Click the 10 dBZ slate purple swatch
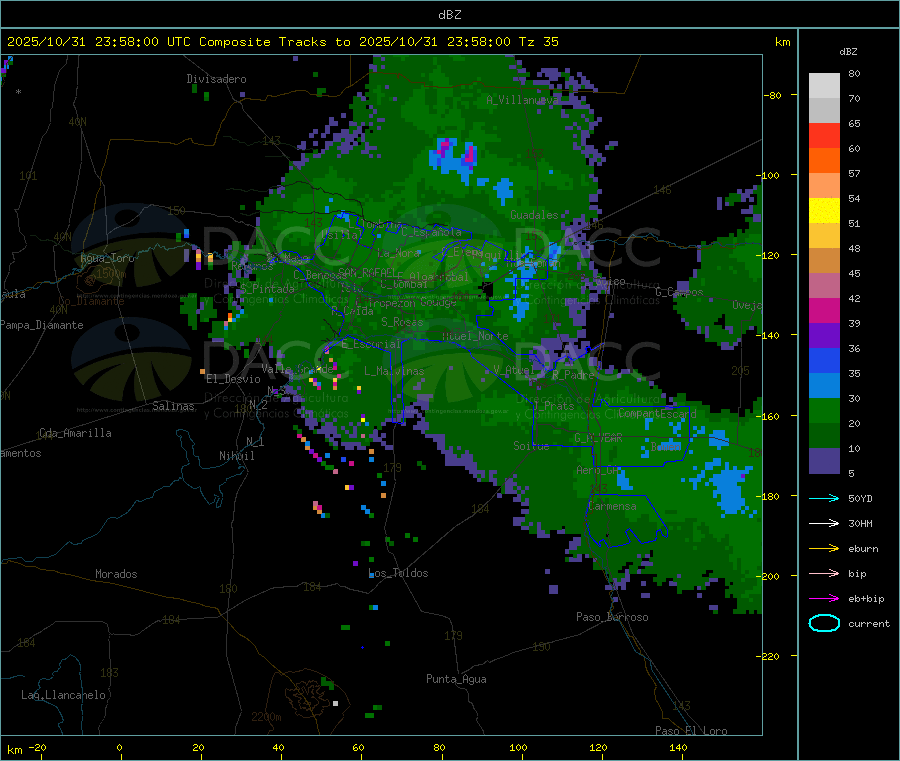Viewport: 900px width, 761px height. click(824, 461)
